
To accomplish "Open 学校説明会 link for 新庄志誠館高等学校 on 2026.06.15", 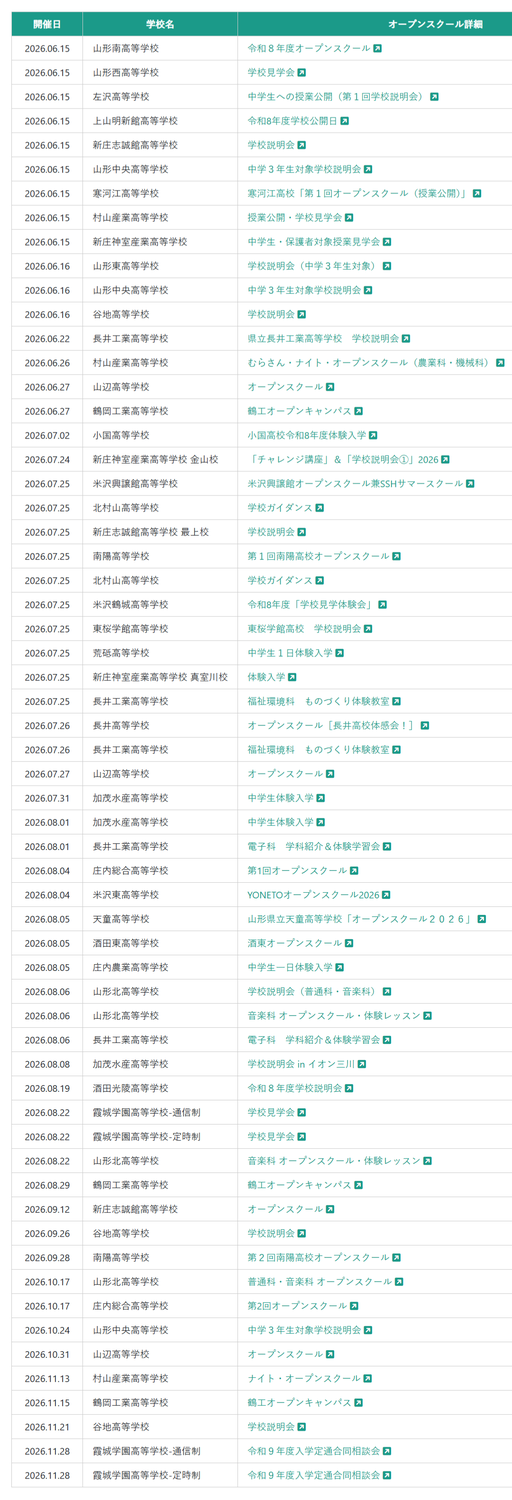I will pos(271,145).
